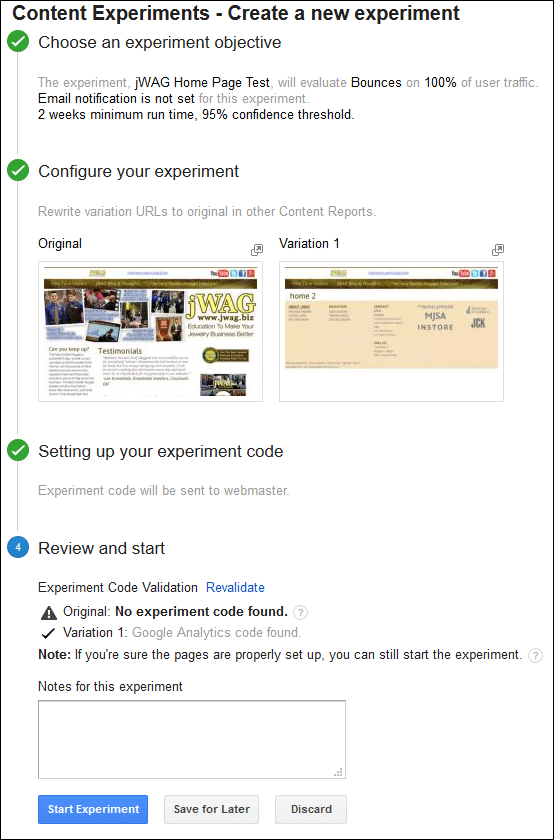
Task: Click the Experiment Code Validation label
Action: tap(118, 588)
